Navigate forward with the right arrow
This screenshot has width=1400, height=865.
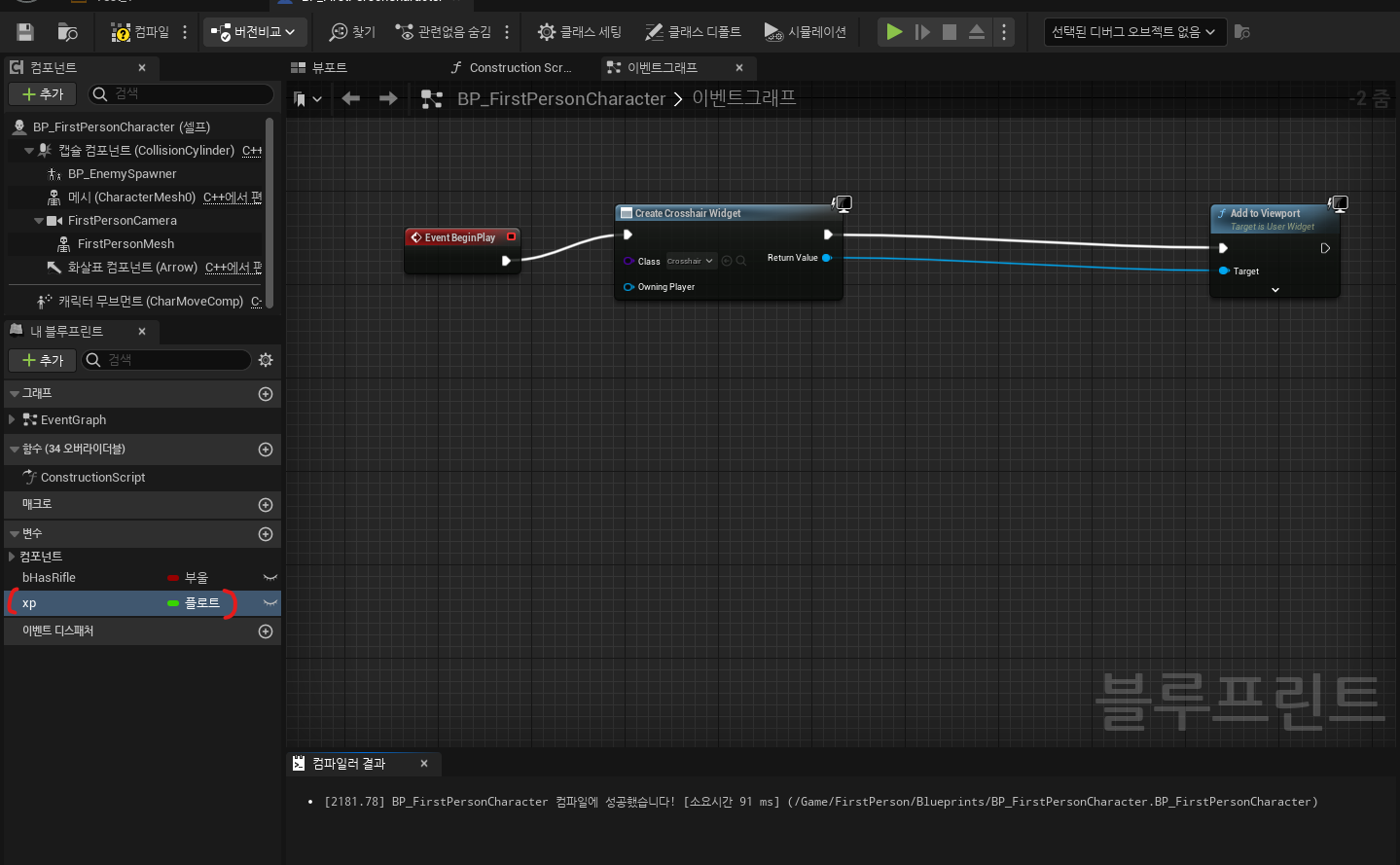(x=388, y=98)
